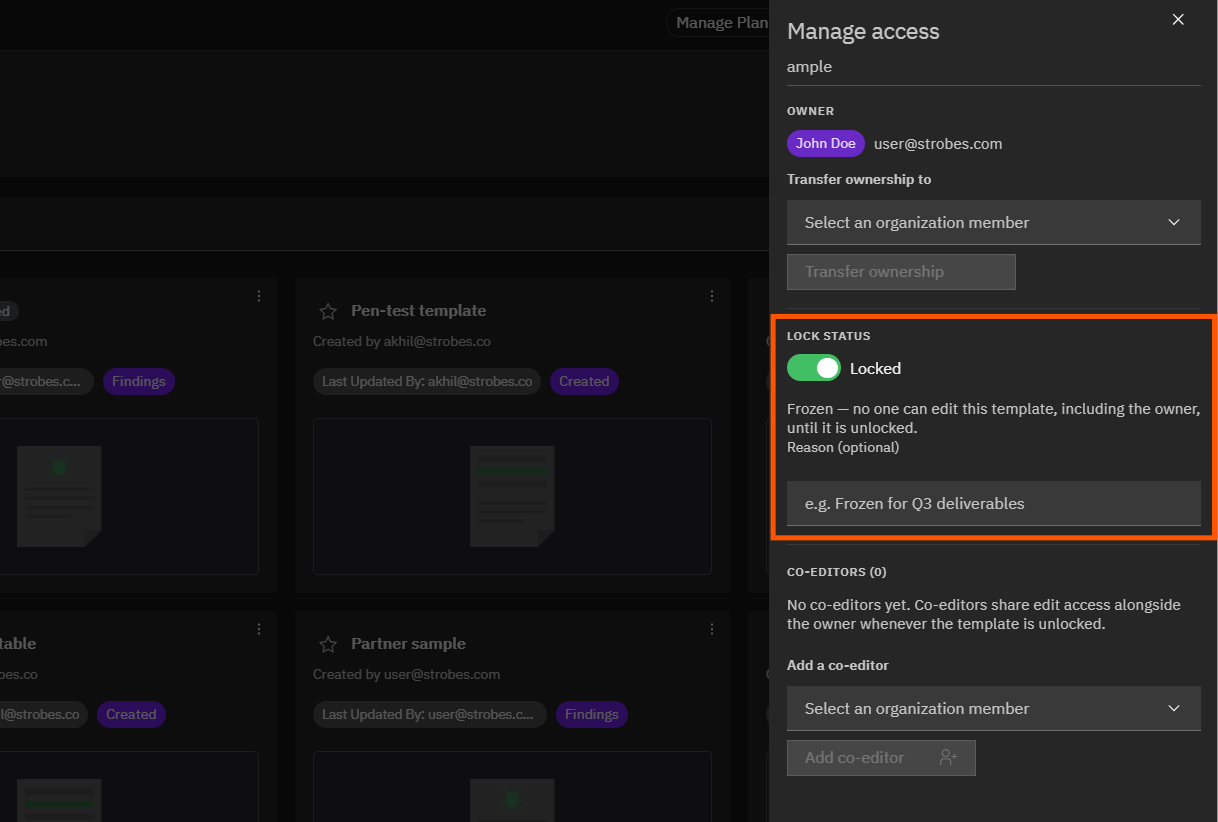
Task: Open Add a co-editor member dropdown
Action: tap(994, 708)
